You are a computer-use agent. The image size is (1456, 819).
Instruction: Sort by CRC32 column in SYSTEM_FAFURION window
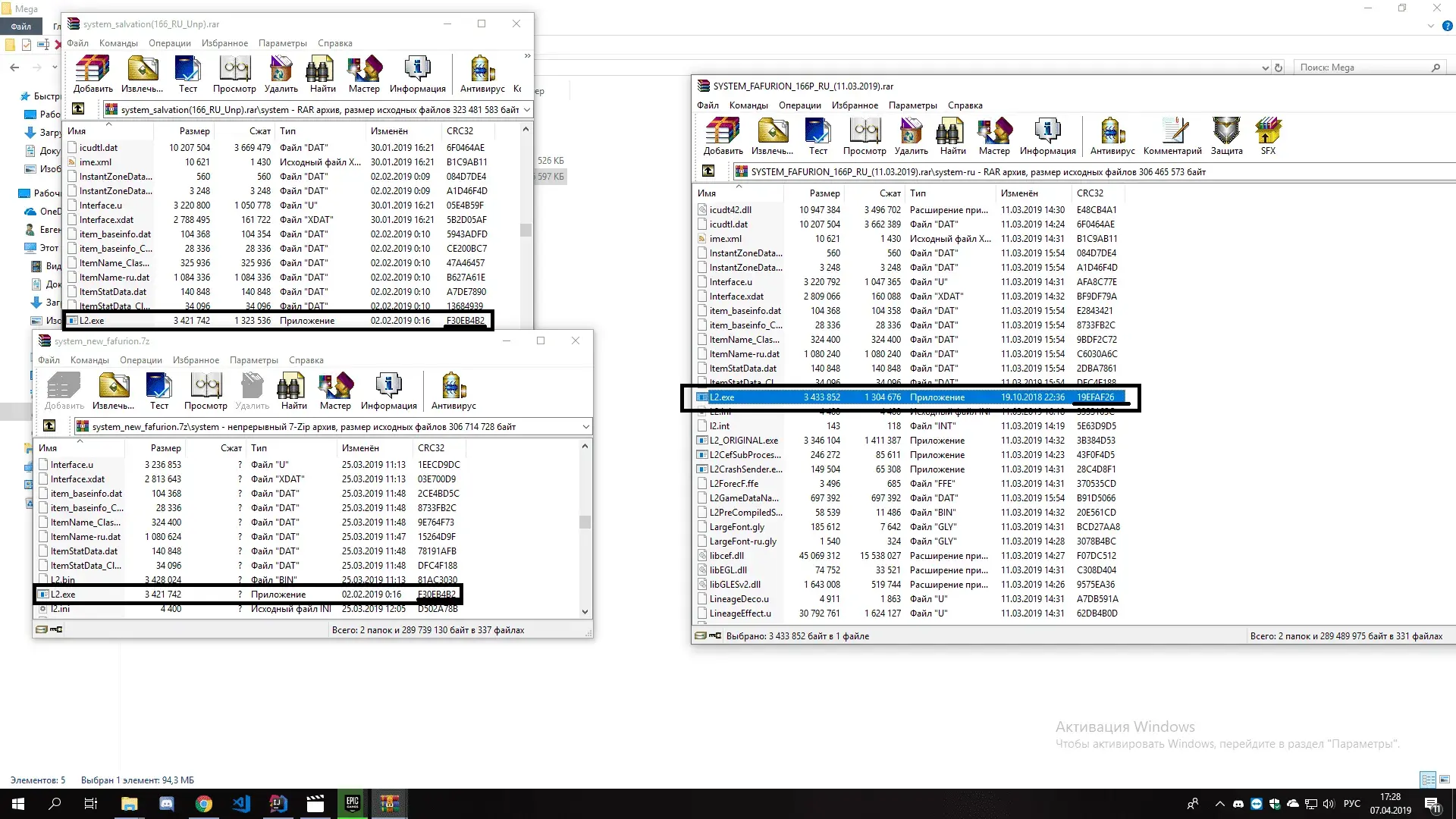(1097, 193)
